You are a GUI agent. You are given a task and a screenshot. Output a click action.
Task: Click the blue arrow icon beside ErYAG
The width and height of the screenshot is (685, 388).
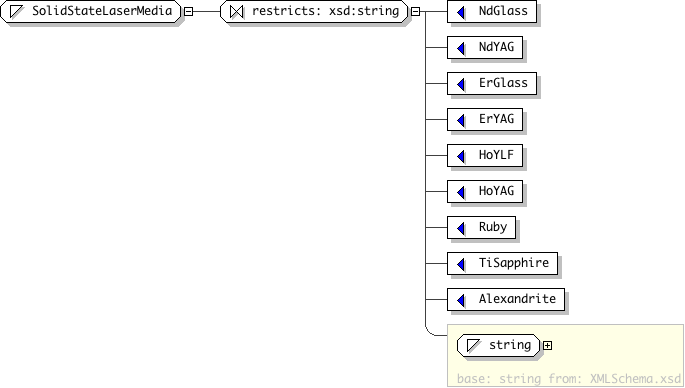(x=460, y=120)
